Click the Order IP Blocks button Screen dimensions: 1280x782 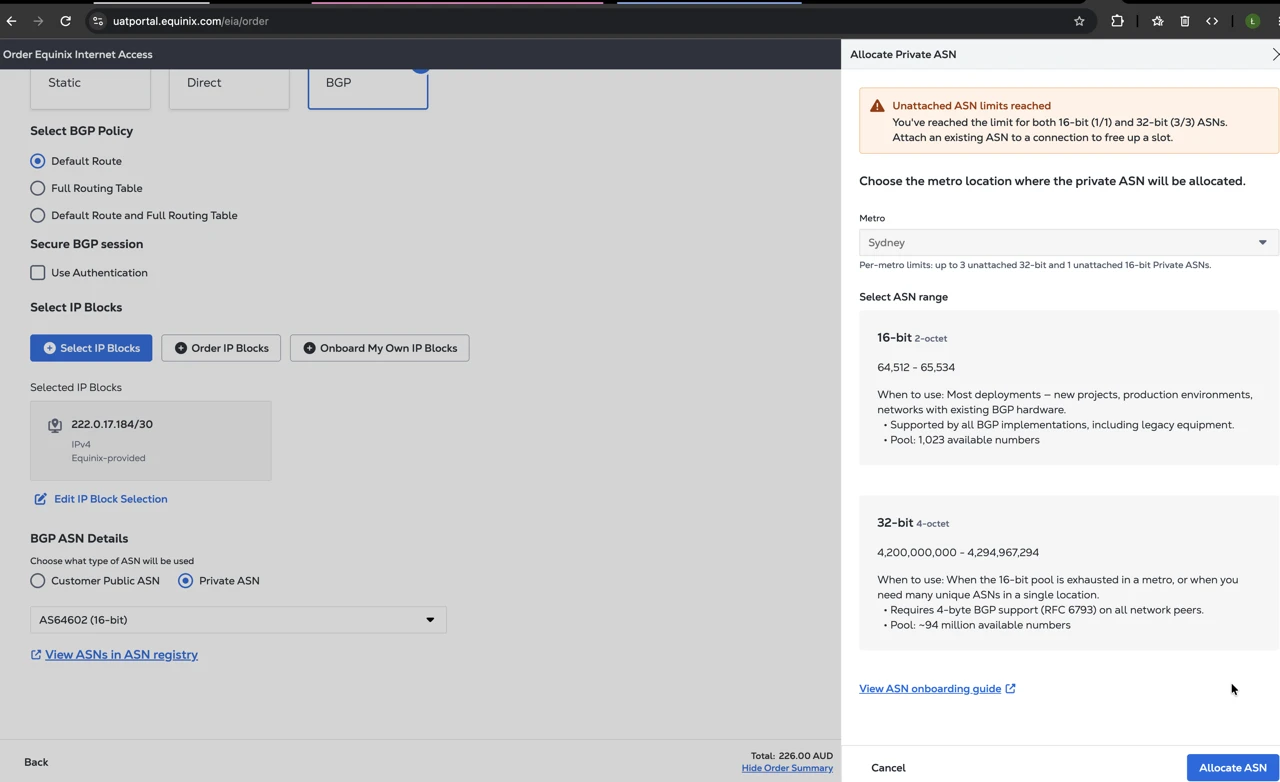221,348
